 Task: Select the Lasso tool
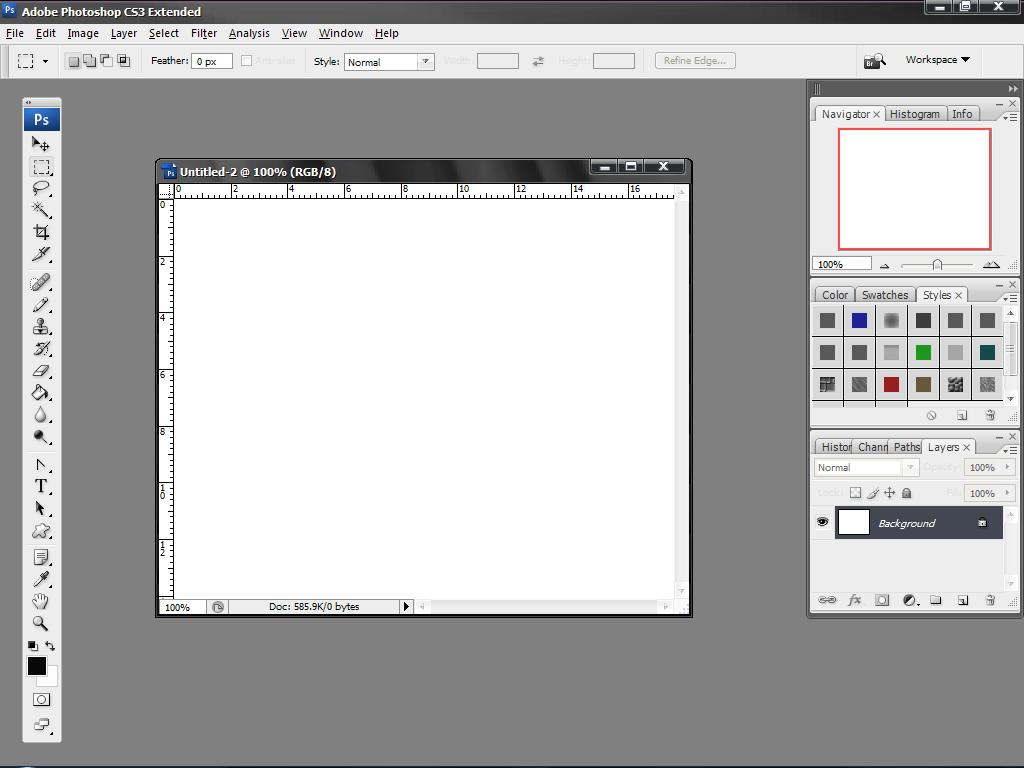coord(41,188)
